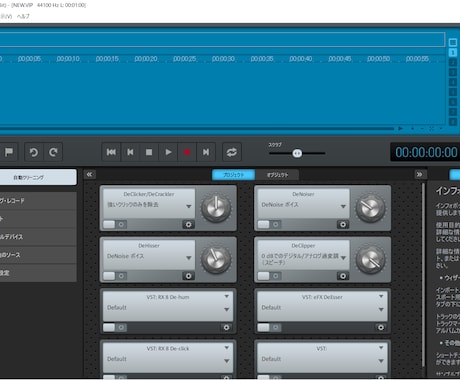
Task: Open the ヘルプ menu
Action: (23, 16)
